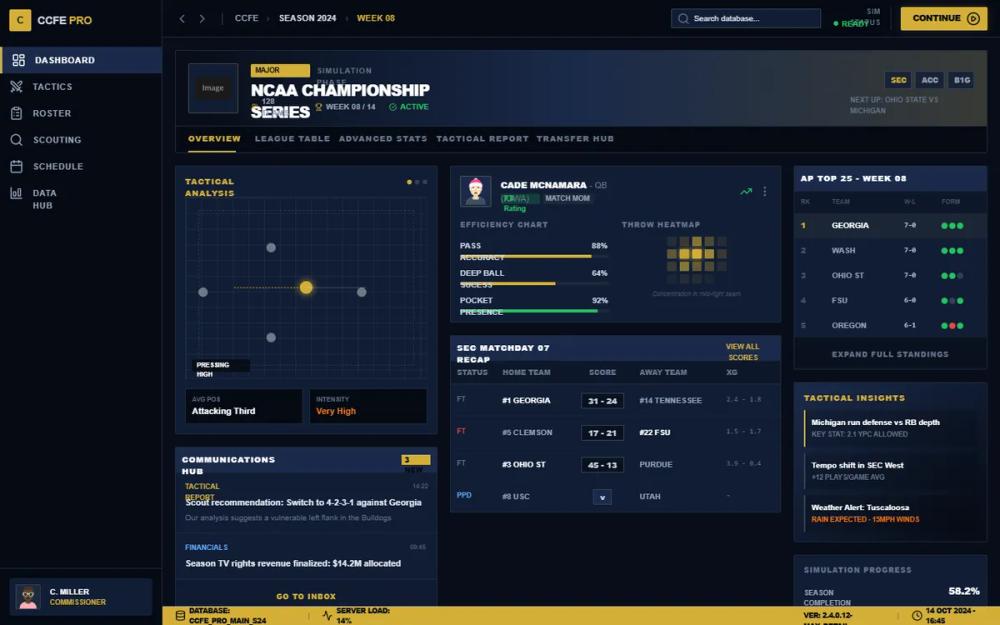The image size is (1000, 625).
Task: Open the Transfer Hub tab
Action: (575, 139)
